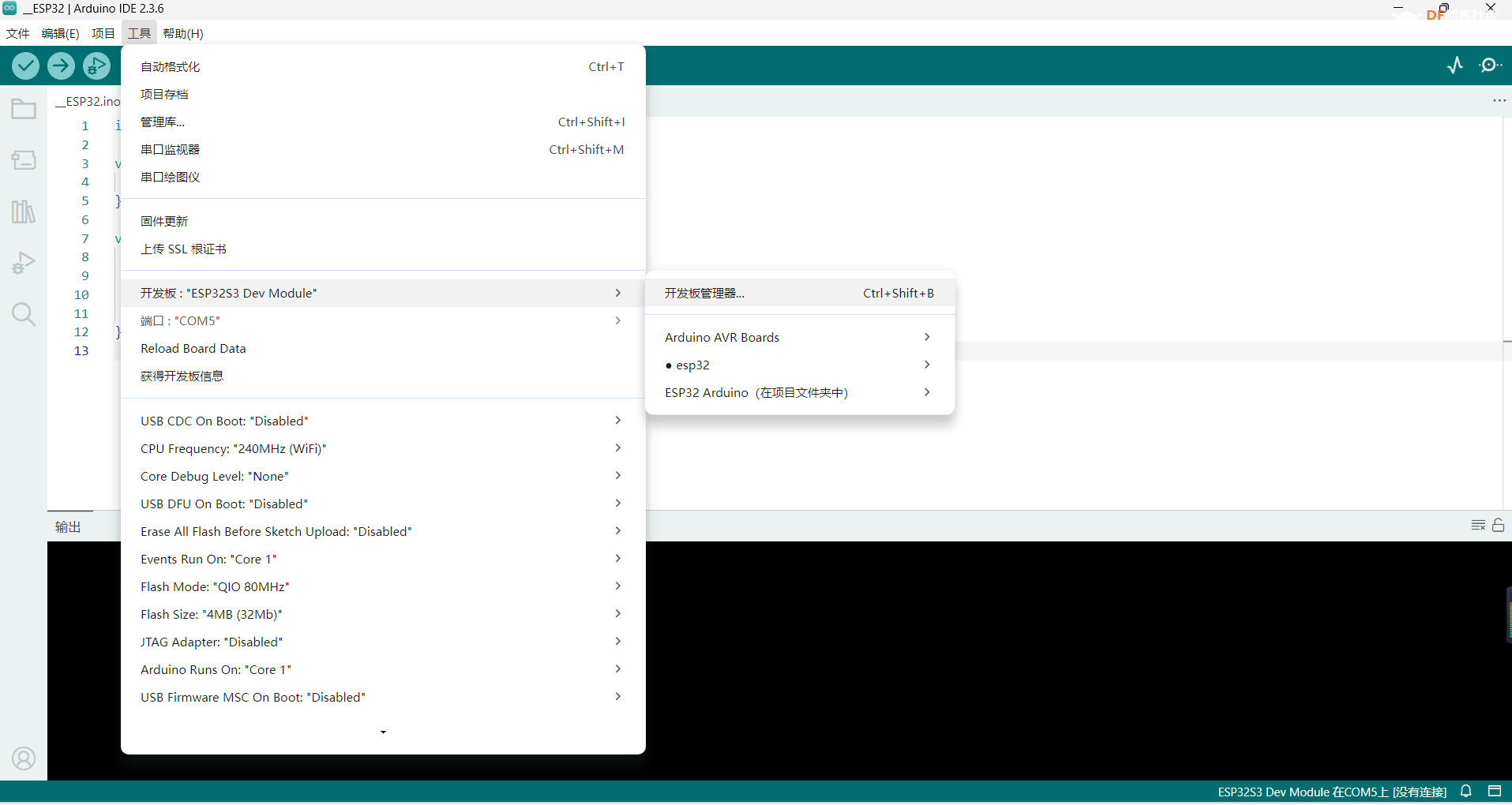Screen dimensions: 1512x805
Task: Click the Upload arrow toolbar button
Action: tap(61, 66)
